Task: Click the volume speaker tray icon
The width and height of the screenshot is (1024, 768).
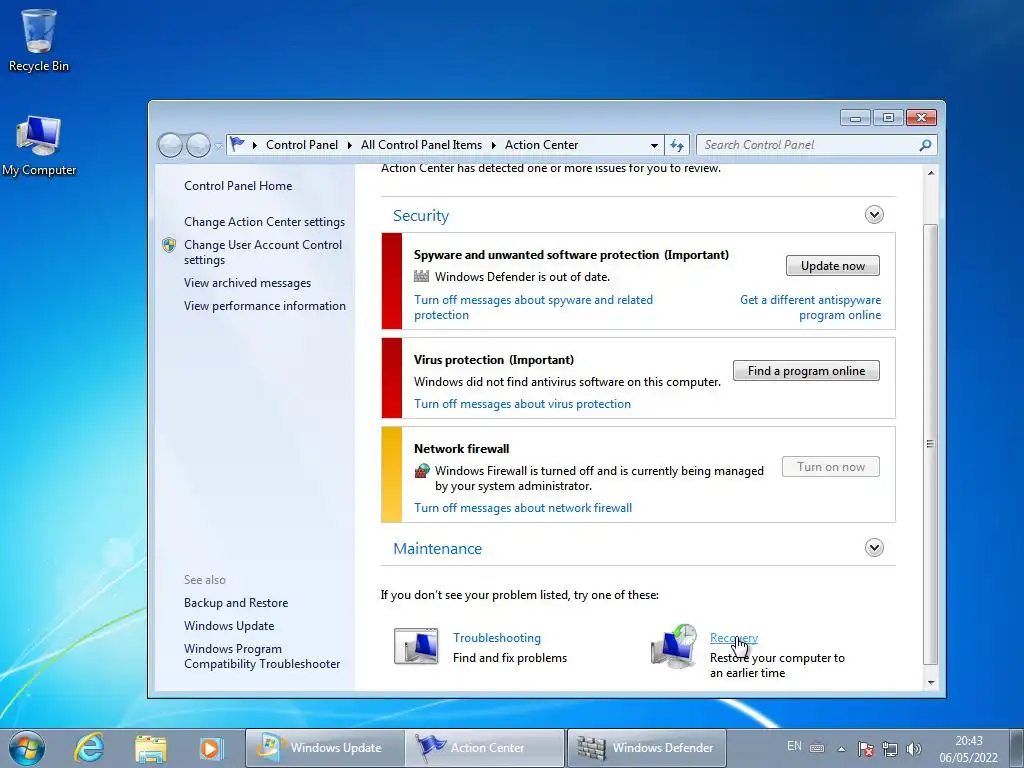Action: point(914,749)
